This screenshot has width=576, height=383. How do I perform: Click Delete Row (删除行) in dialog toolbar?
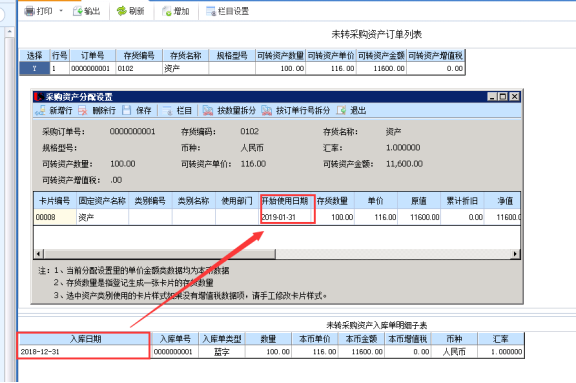[x=97, y=111]
